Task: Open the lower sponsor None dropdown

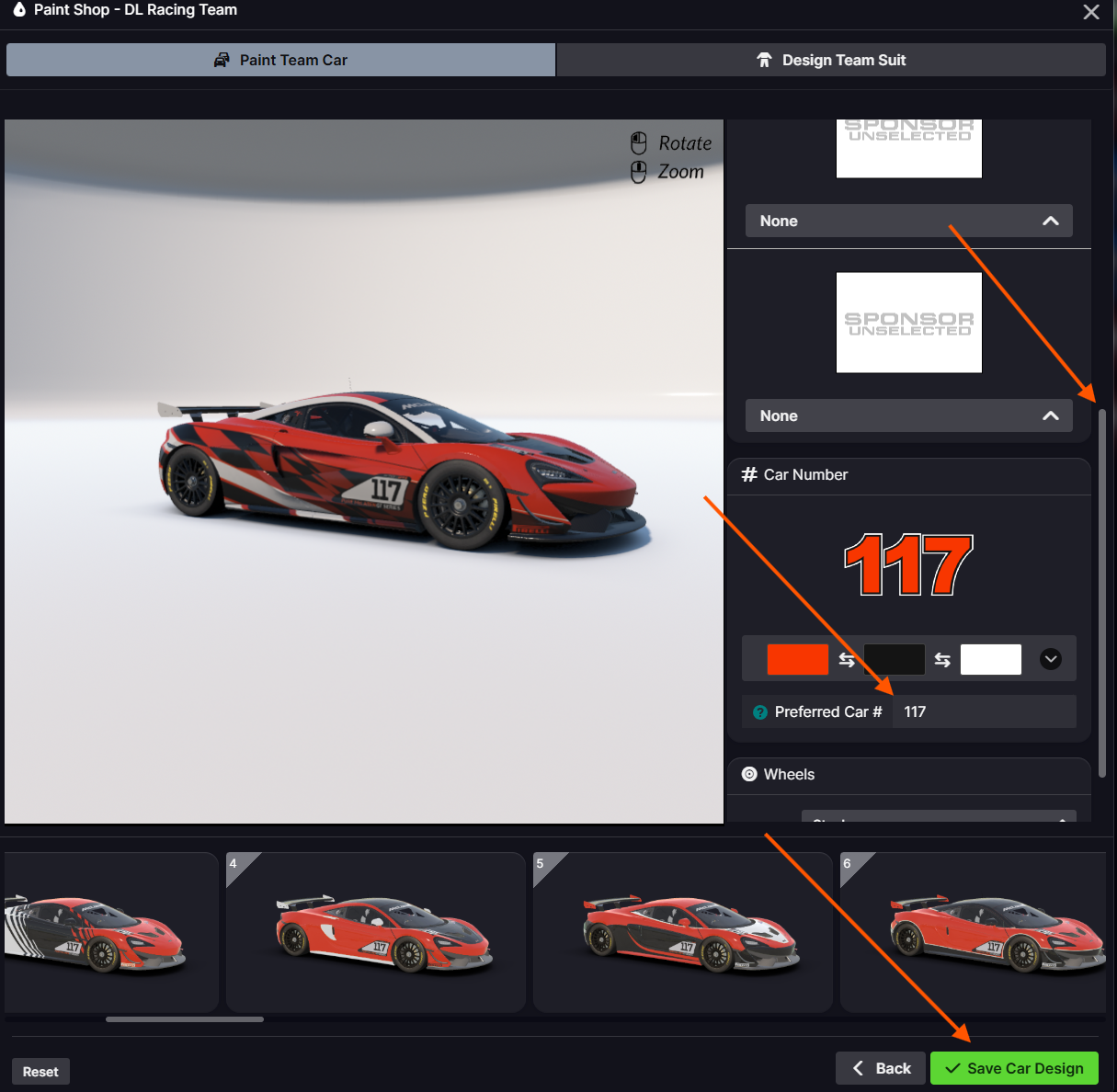Action: pyautogui.click(x=908, y=416)
